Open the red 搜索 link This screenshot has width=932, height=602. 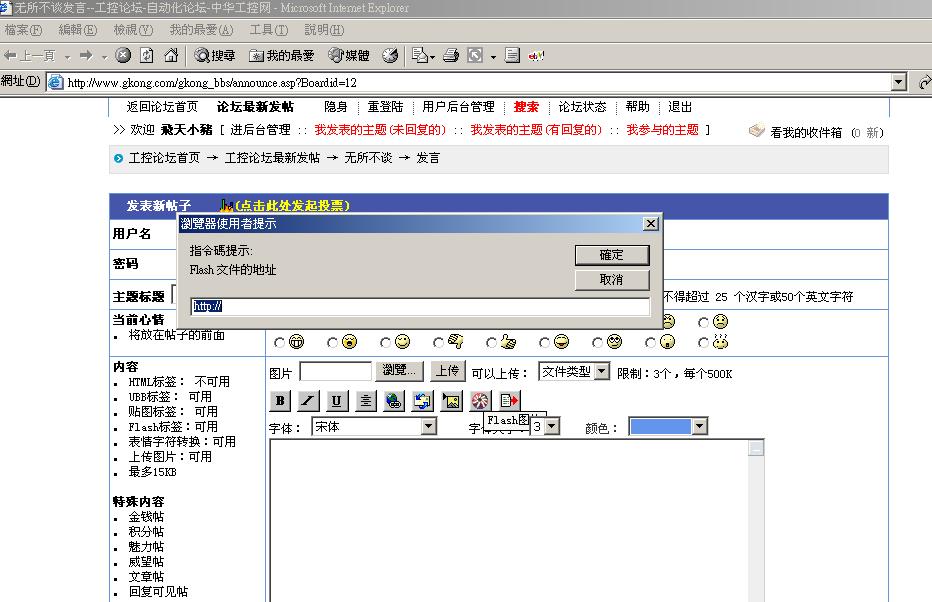(x=526, y=107)
